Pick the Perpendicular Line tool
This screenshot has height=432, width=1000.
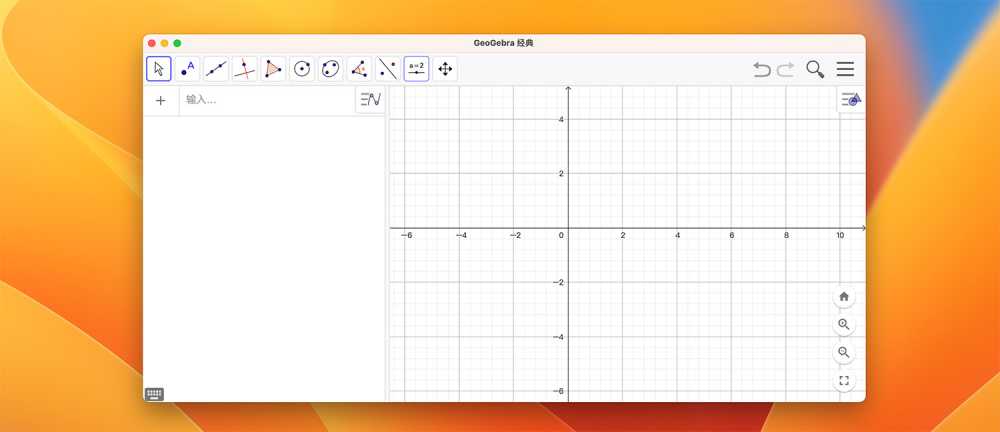tap(244, 69)
